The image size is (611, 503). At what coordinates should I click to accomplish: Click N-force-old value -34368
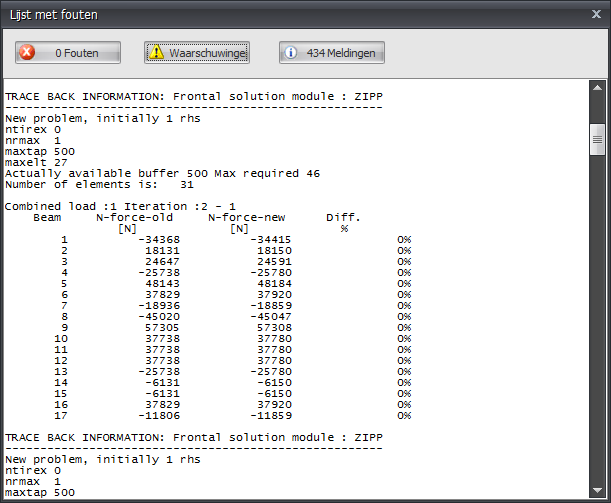(x=159, y=240)
